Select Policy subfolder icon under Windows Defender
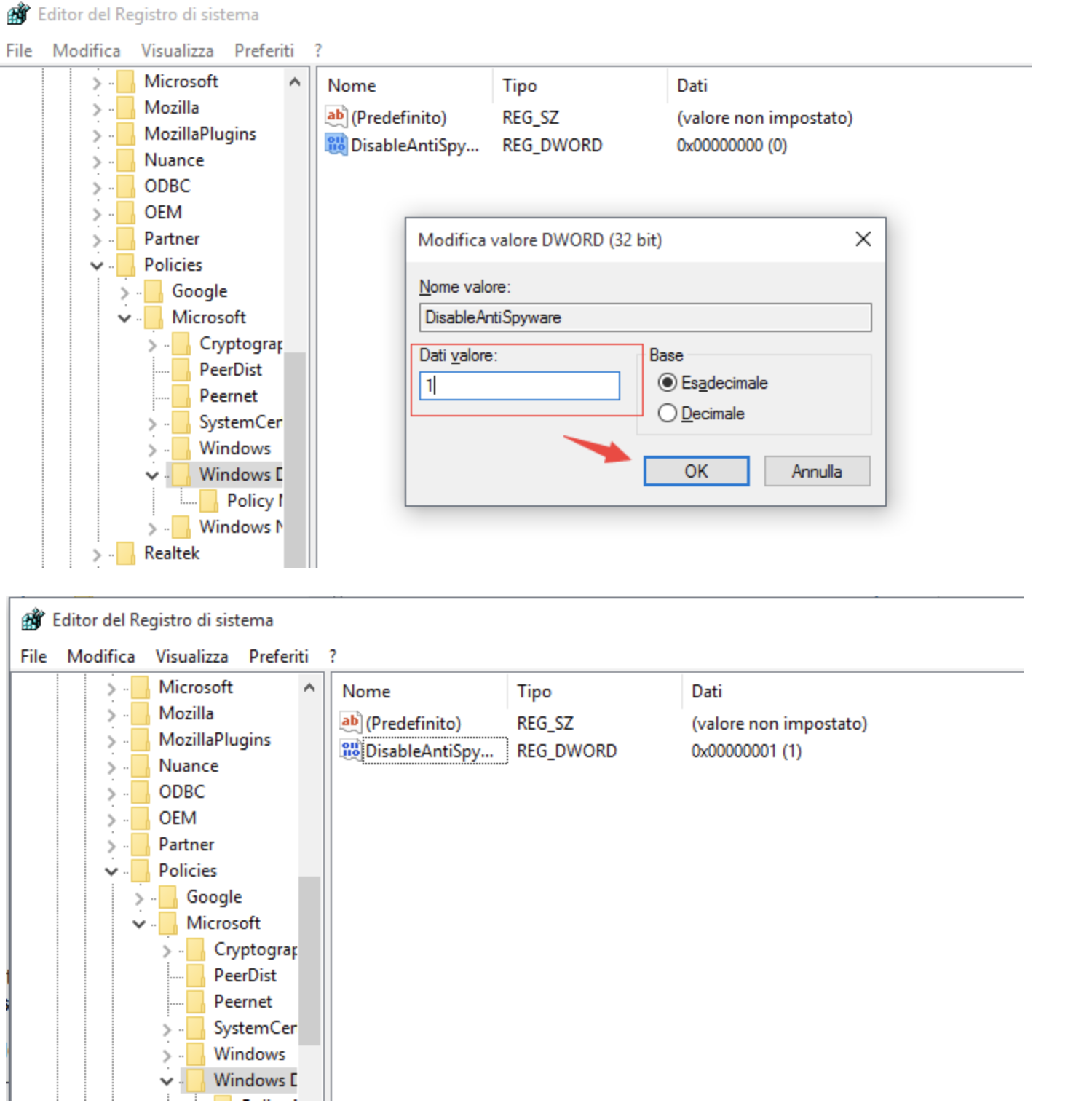This screenshot has height=1111, width=1092. (209, 501)
